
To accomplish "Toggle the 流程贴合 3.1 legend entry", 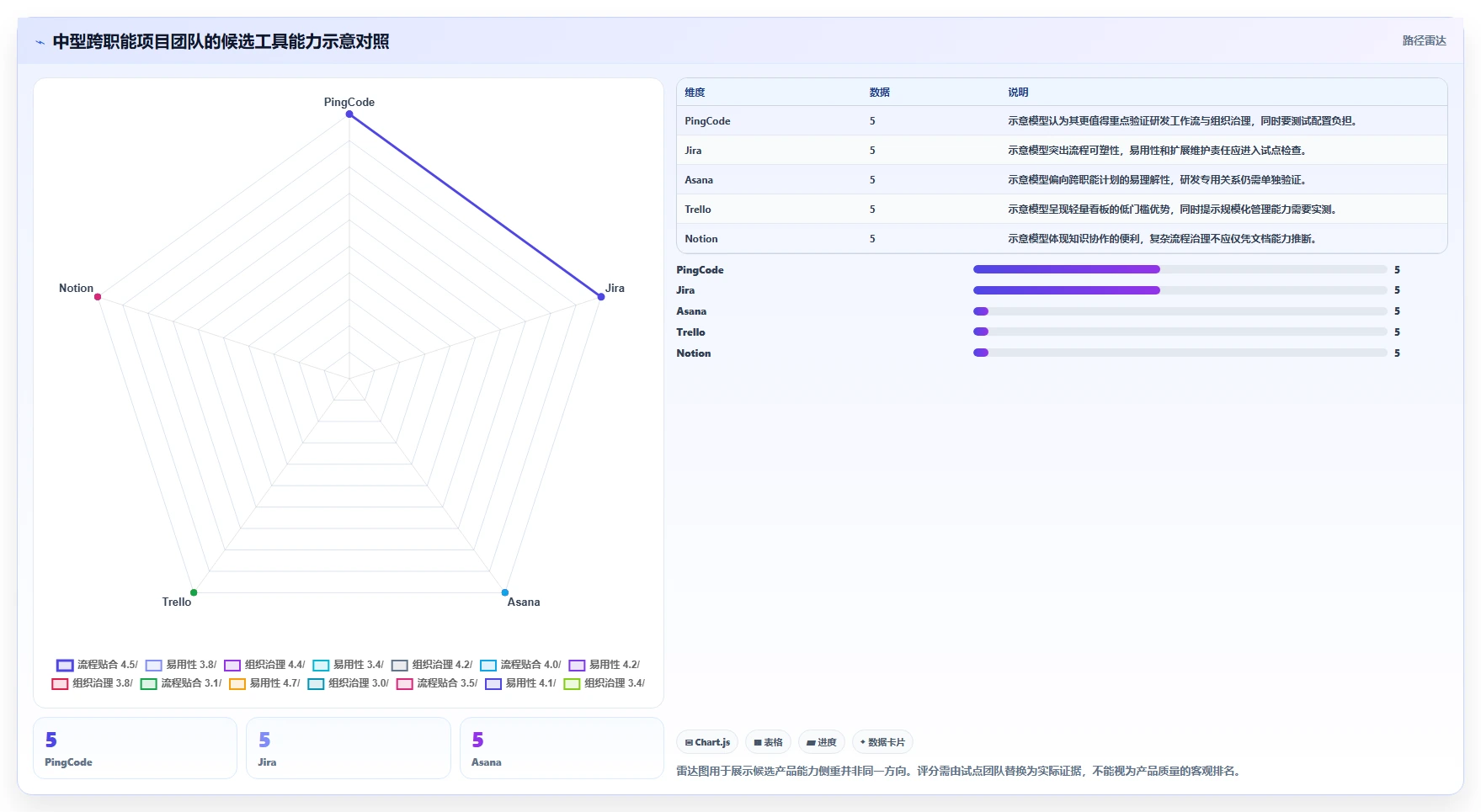I will (x=181, y=683).
